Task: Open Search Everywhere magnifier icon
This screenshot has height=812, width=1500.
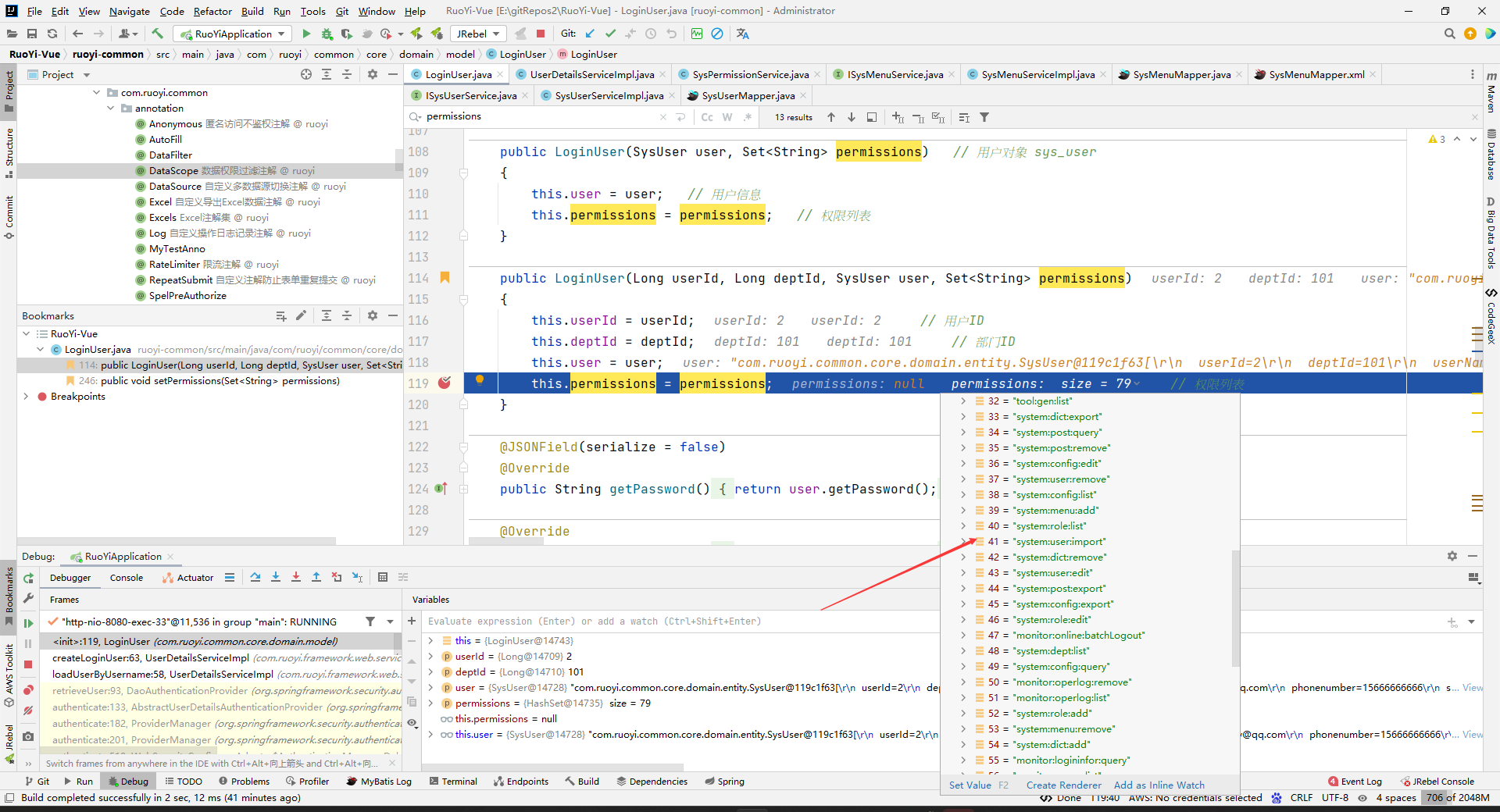Action: click(x=1449, y=34)
